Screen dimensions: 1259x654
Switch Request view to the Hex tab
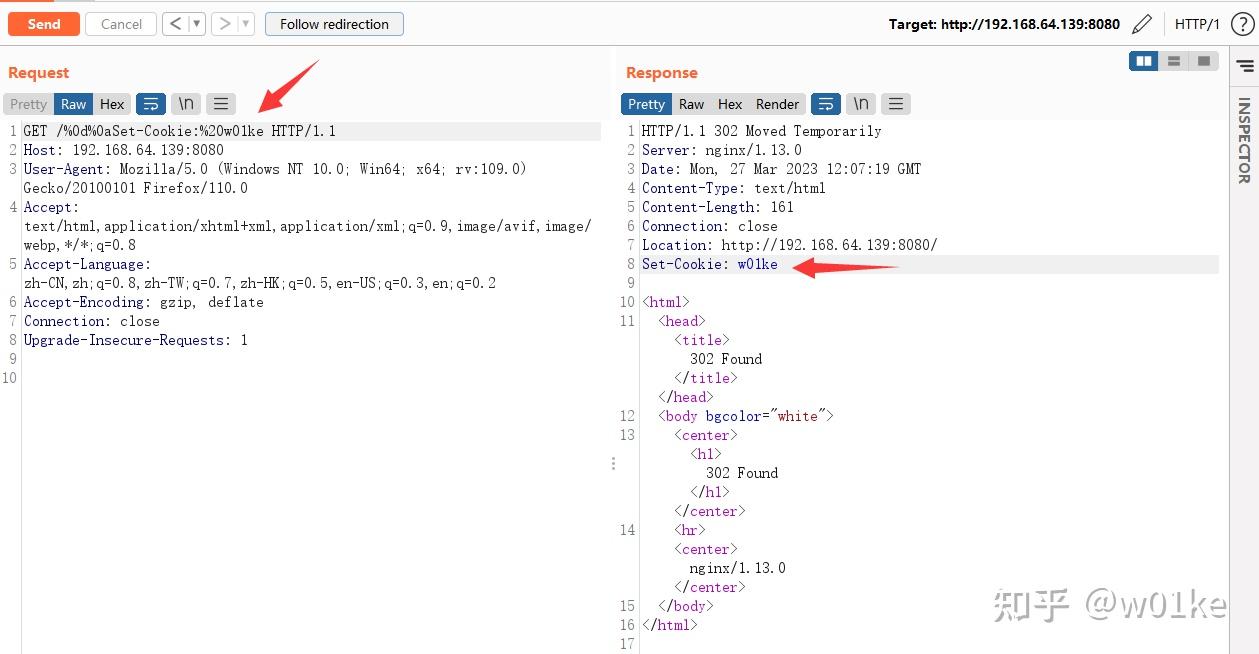tap(112, 104)
